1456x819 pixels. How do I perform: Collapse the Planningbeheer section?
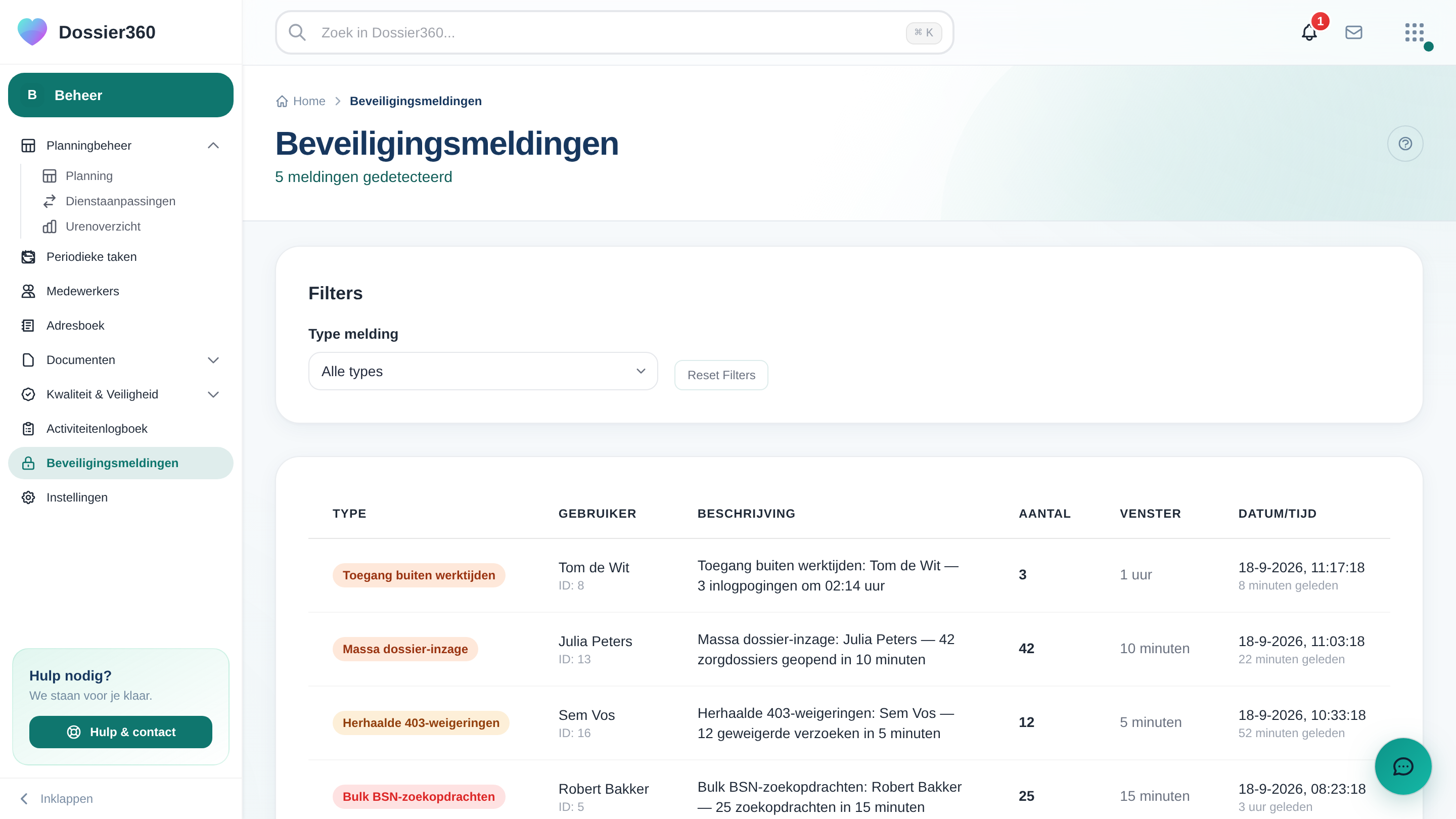point(213,146)
